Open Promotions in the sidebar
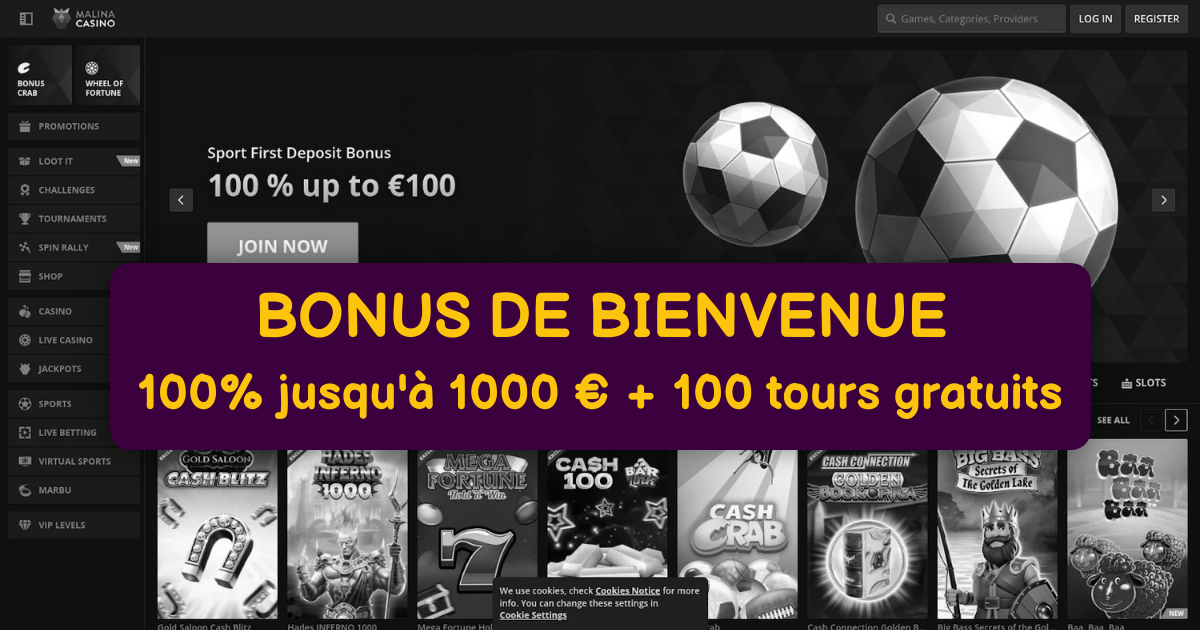Image resolution: width=1200 pixels, height=630 pixels. (74, 126)
